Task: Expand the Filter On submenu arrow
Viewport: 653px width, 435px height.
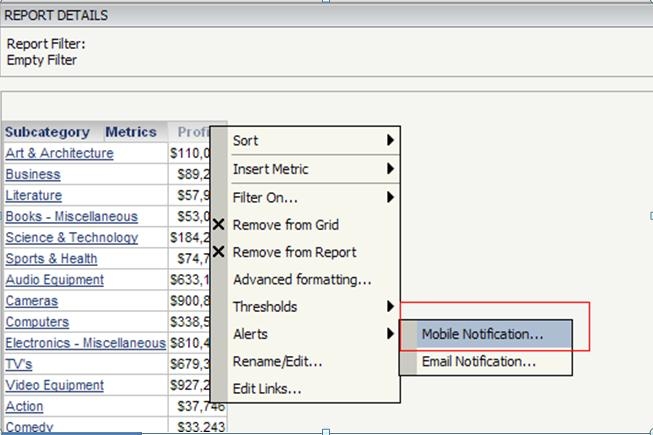Action: (x=390, y=198)
